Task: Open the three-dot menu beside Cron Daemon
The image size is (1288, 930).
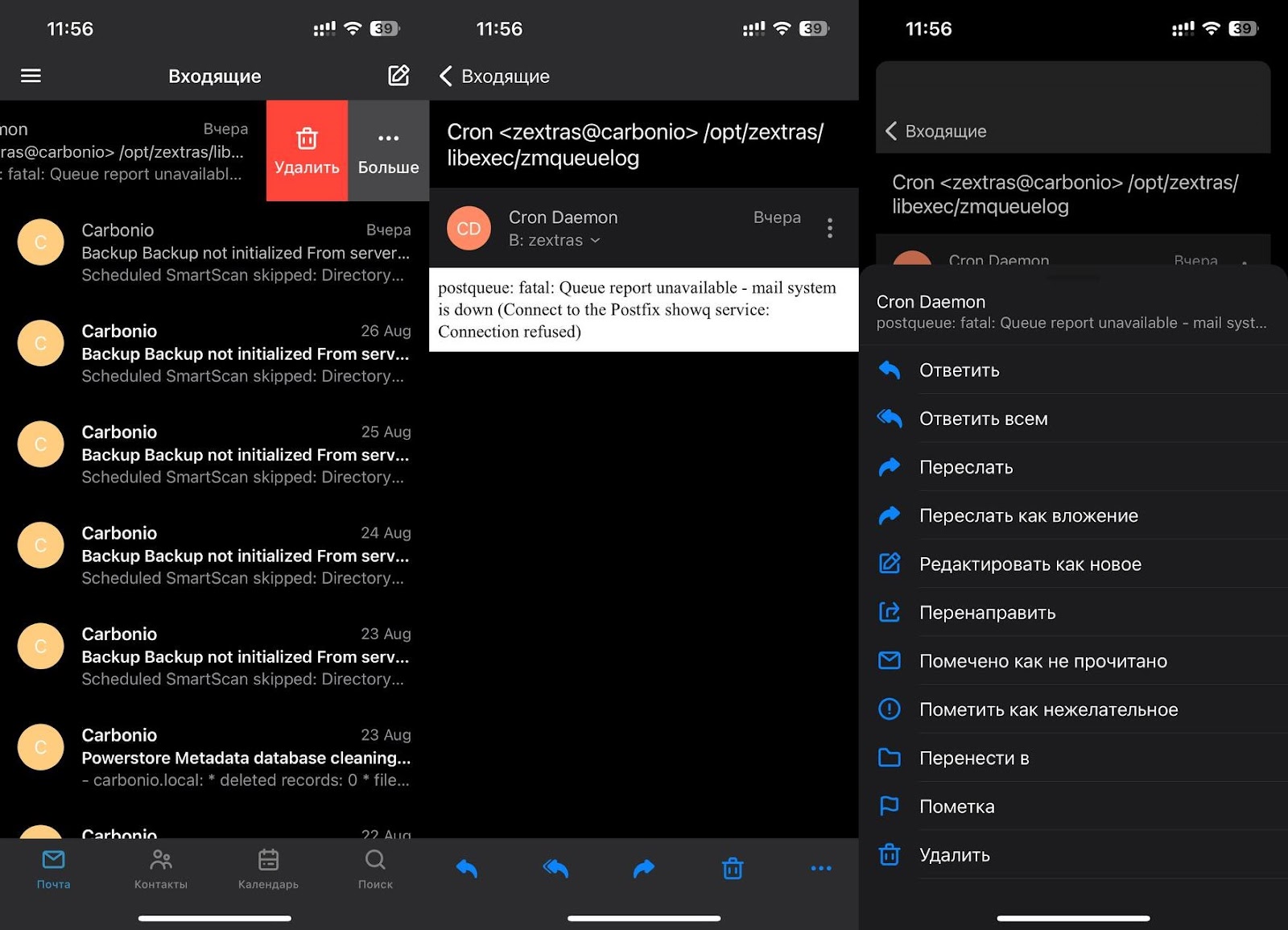Action: click(829, 228)
